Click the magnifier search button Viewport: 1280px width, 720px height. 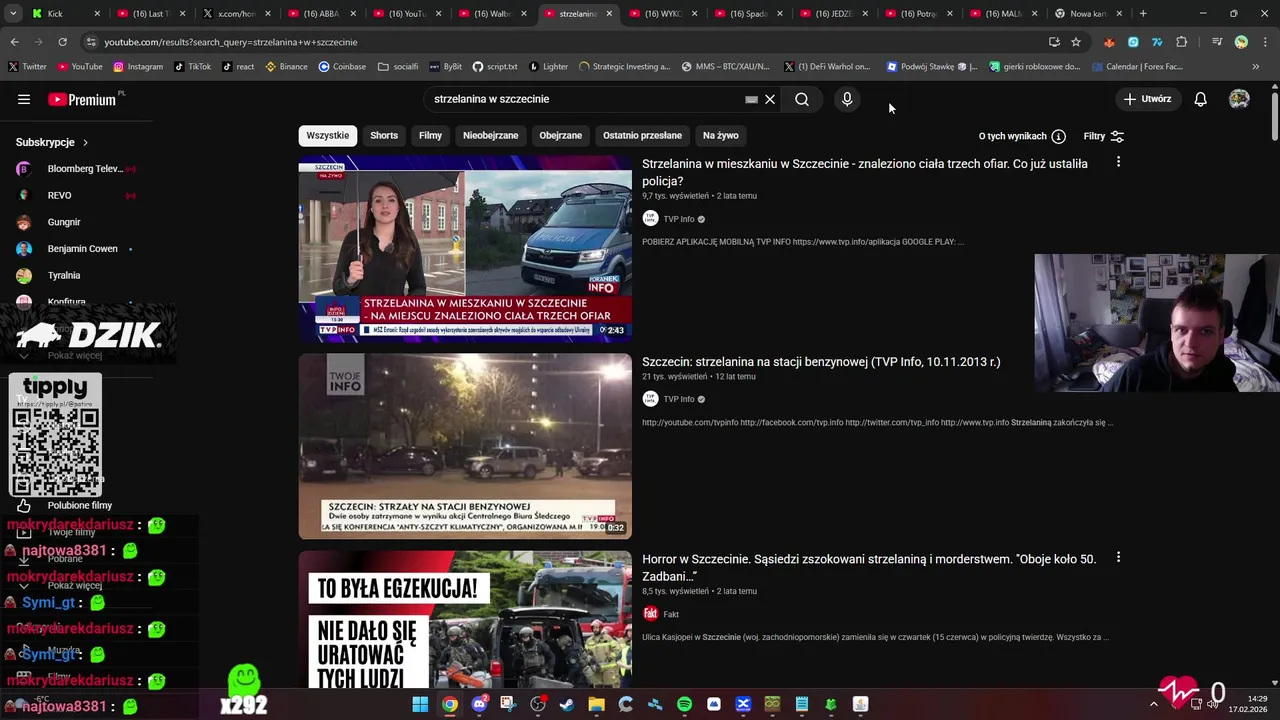(x=802, y=99)
